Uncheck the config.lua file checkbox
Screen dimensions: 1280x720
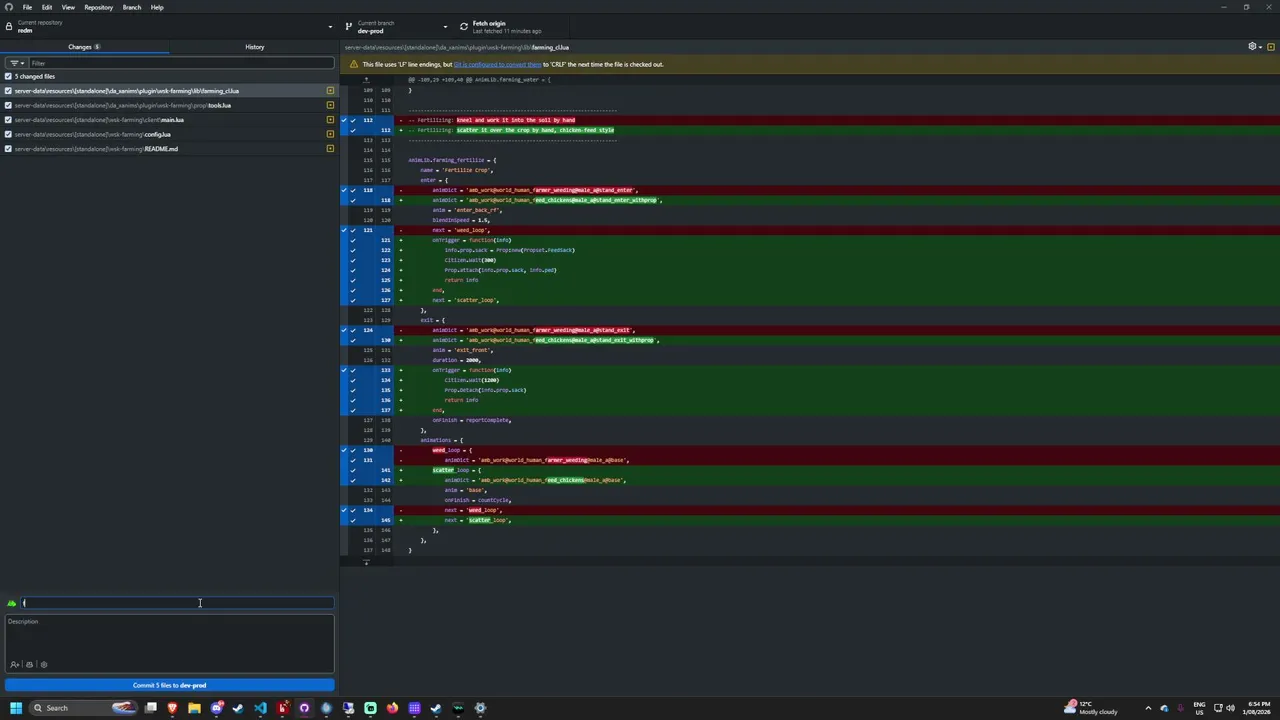[8, 134]
